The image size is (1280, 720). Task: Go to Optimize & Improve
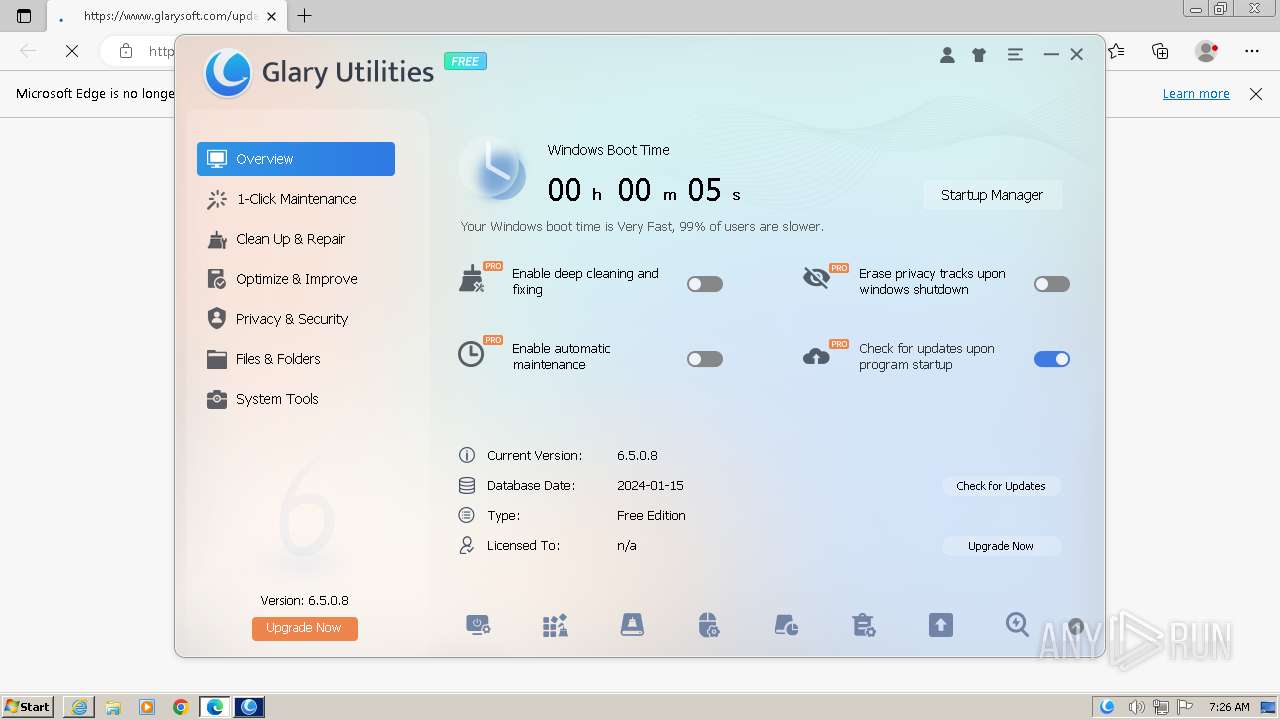[x=296, y=279]
